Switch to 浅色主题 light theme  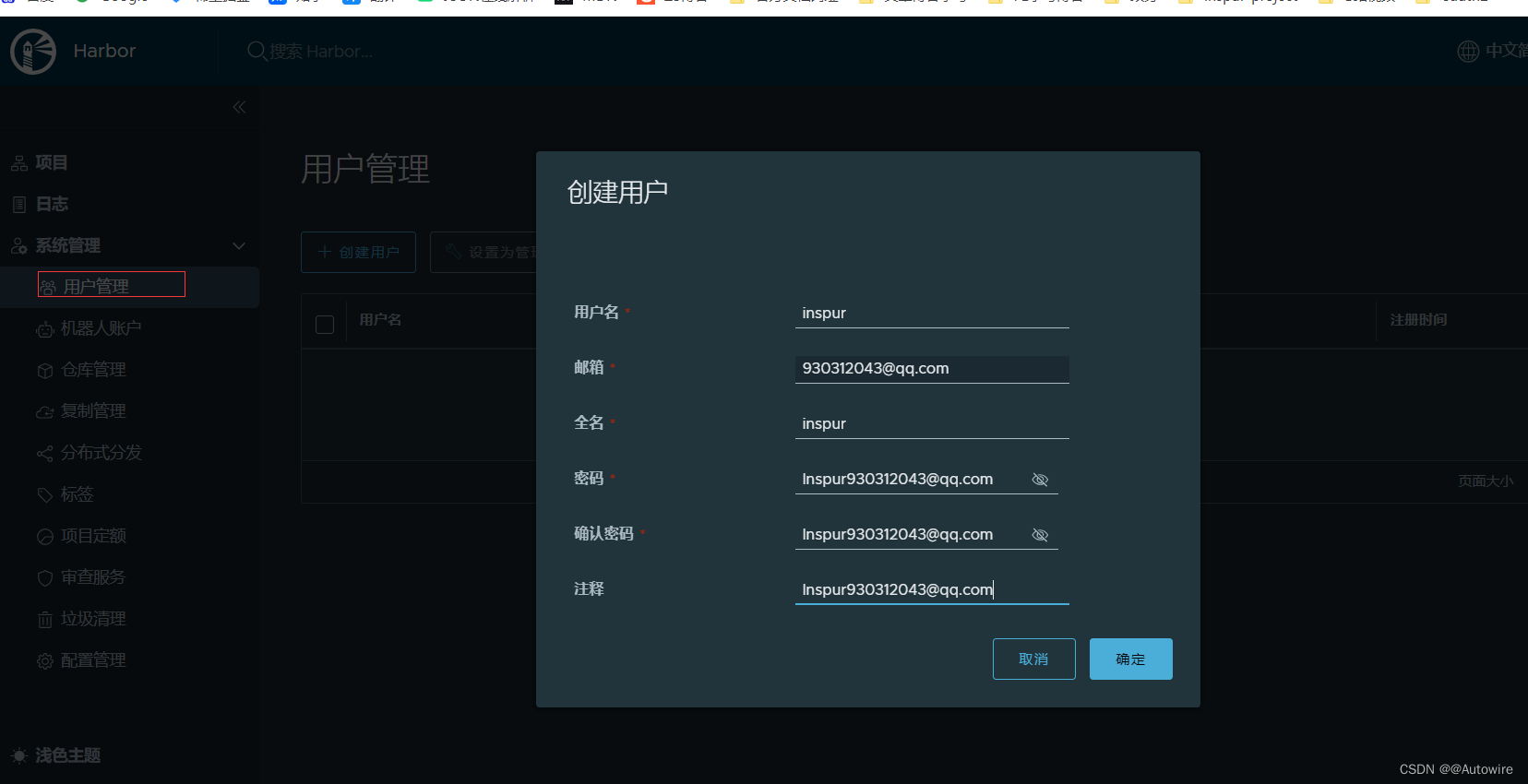(67, 755)
